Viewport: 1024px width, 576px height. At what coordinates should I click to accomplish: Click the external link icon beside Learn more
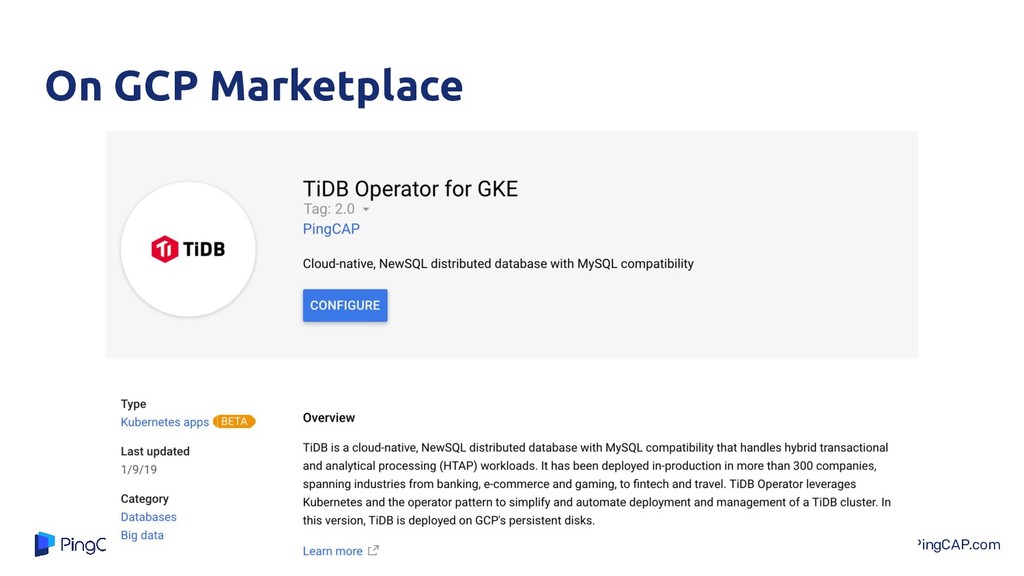click(373, 551)
